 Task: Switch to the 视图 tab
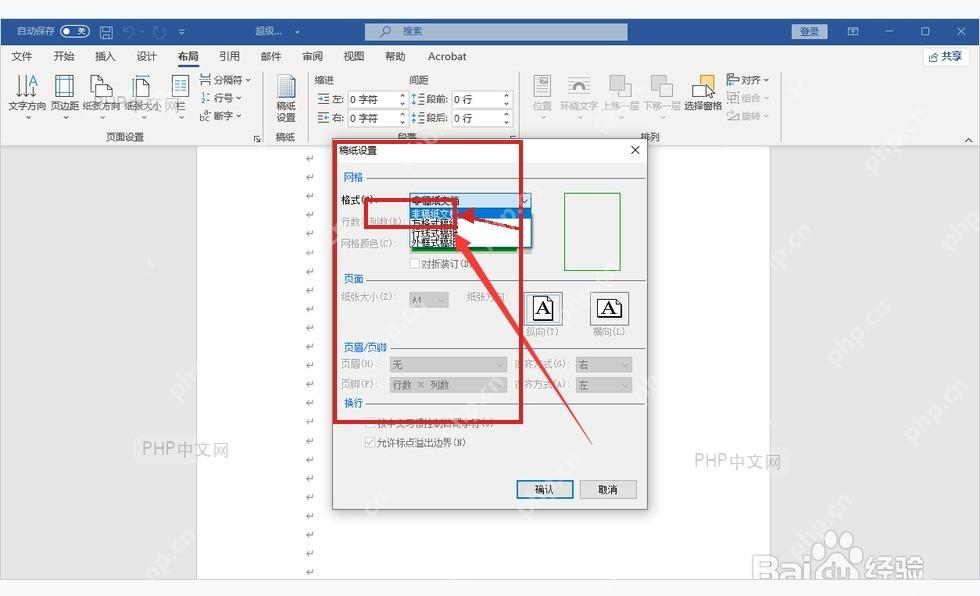(x=354, y=56)
